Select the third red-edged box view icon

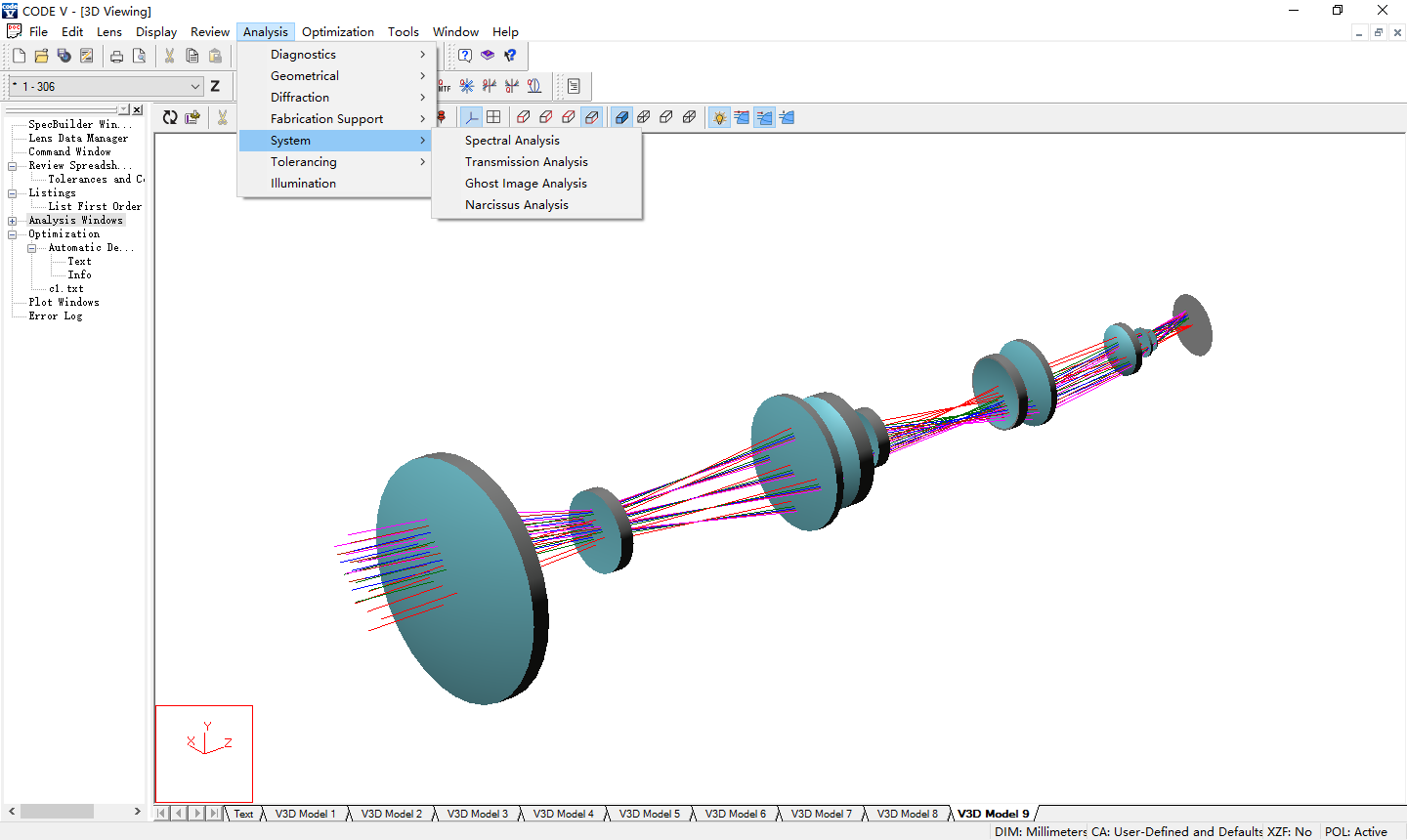coord(569,117)
